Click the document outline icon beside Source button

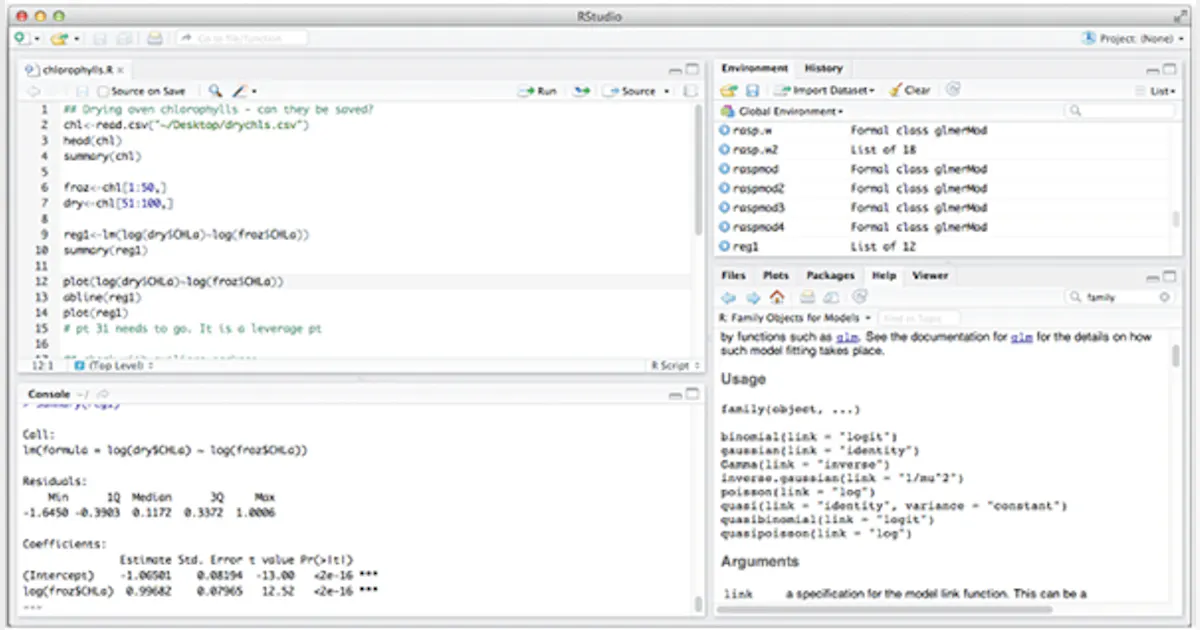[690, 91]
